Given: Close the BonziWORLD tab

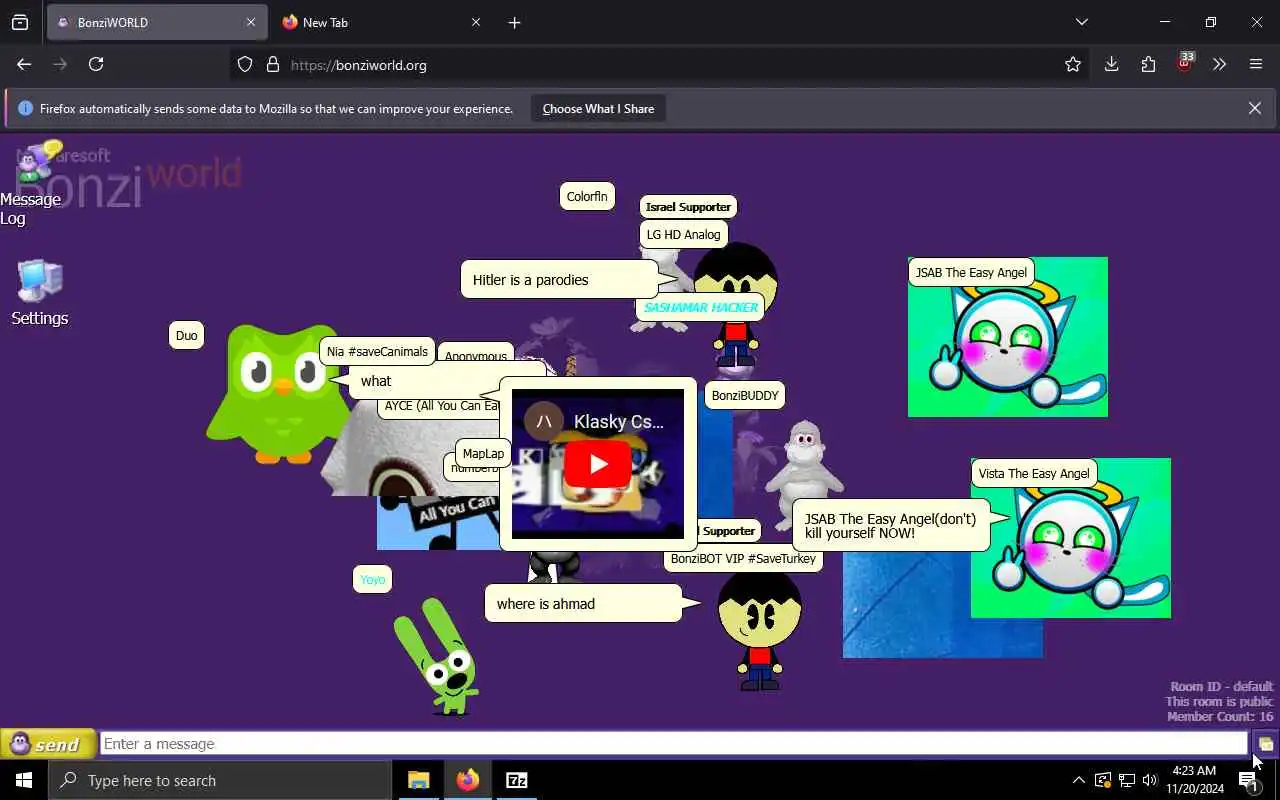Looking at the screenshot, I should coord(251,22).
